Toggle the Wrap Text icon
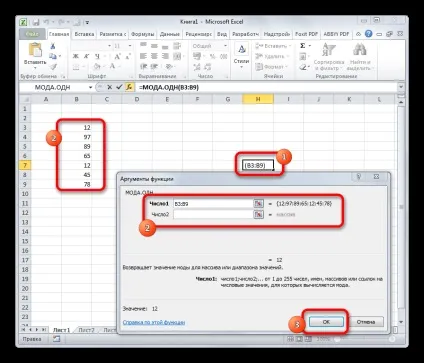This screenshot has height=363, width=424. (x=177, y=46)
